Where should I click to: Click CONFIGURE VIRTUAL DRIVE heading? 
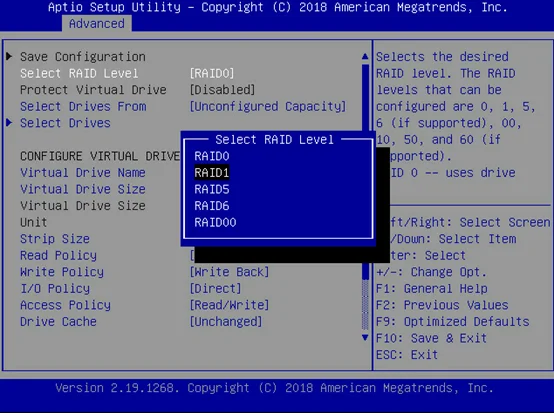tap(100, 156)
